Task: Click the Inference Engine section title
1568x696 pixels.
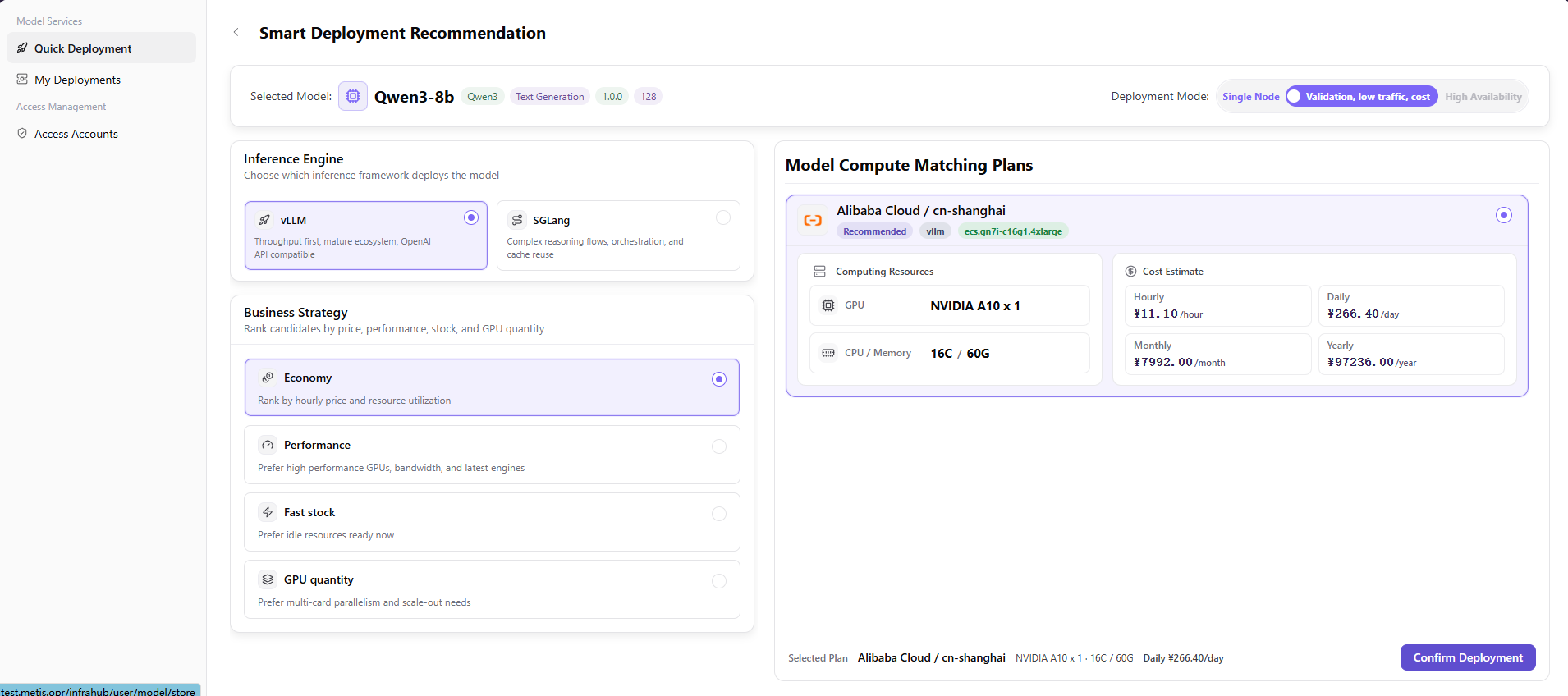Action: pyautogui.click(x=293, y=158)
